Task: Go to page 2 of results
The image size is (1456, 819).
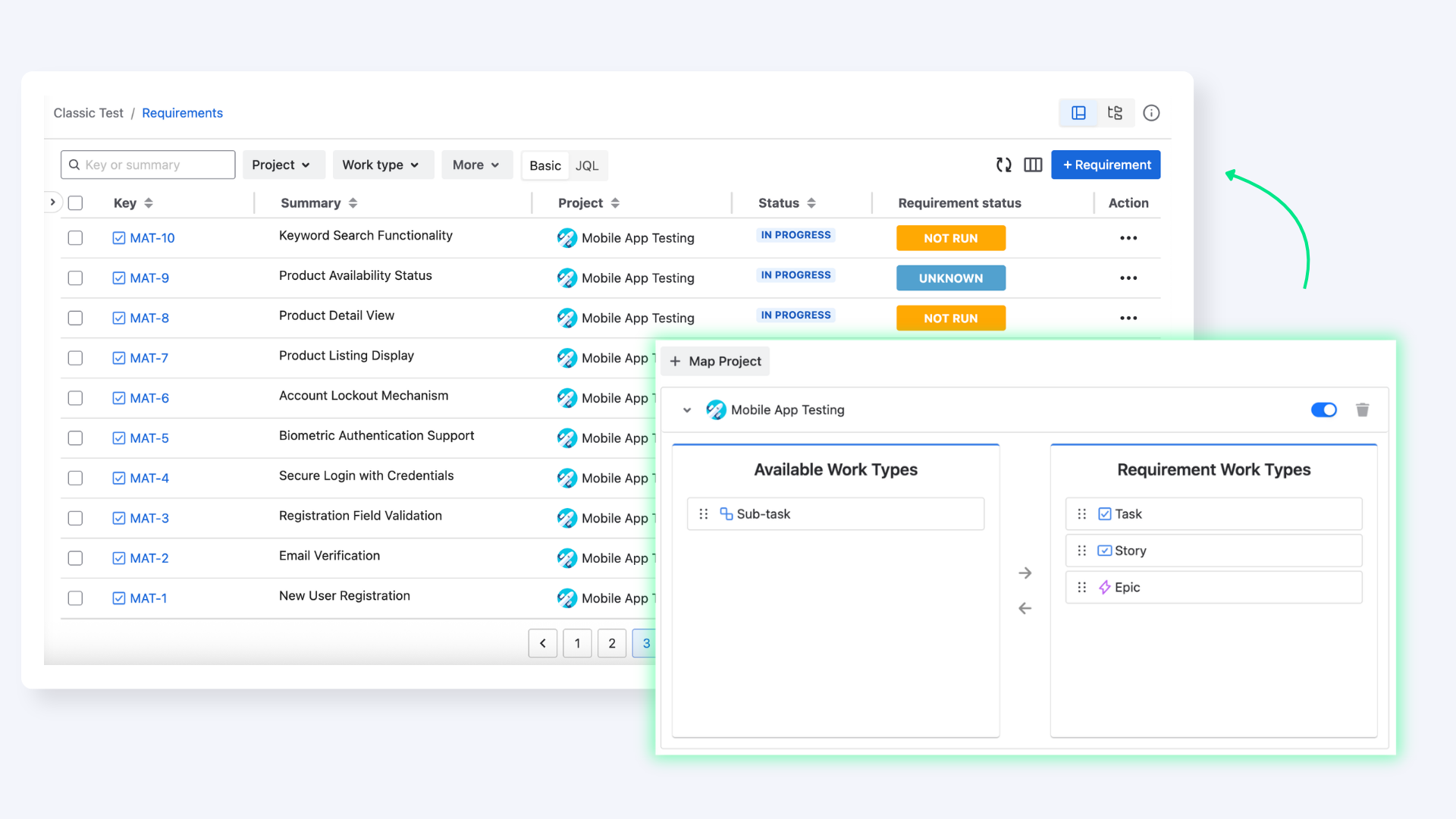Action: [612, 643]
